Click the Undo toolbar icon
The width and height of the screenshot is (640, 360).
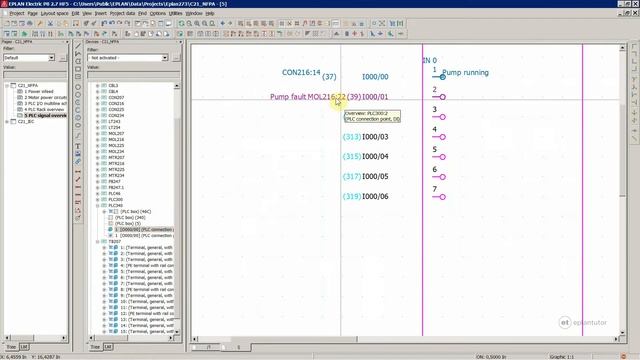tap(112, 24)
